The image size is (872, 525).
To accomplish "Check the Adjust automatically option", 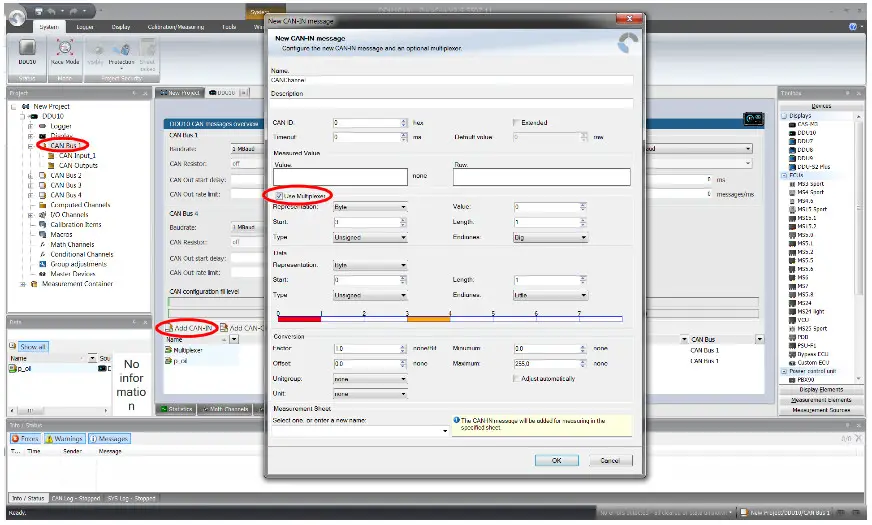I will pyautogui.click(x=516, y=379).
